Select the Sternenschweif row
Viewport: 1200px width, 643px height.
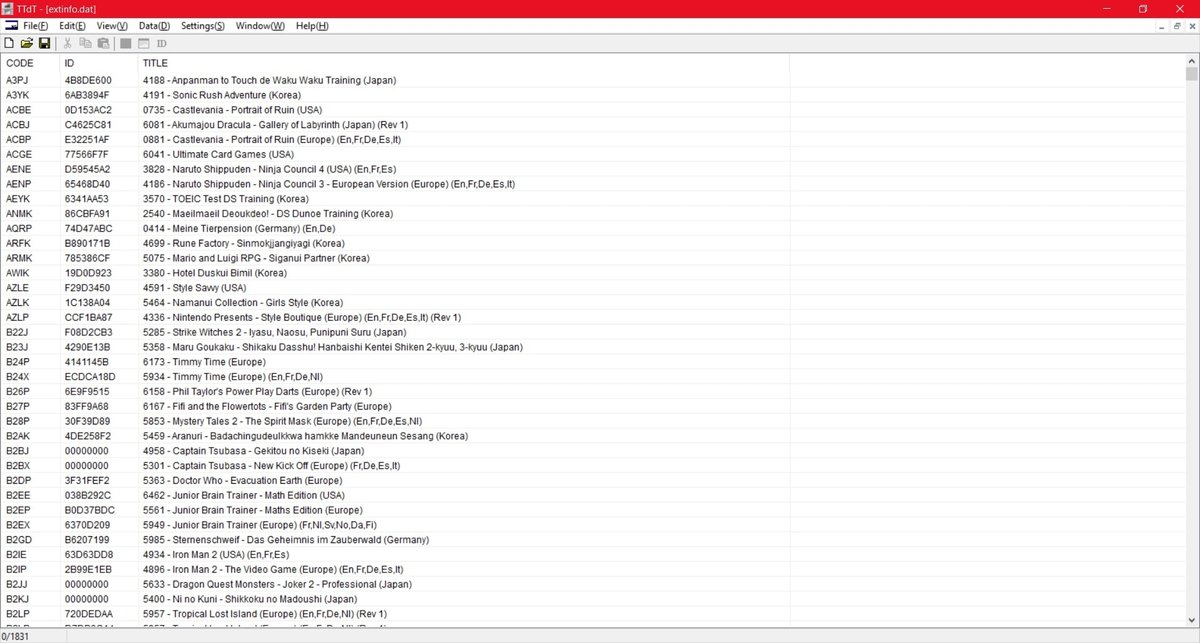(x=592, y=539)
